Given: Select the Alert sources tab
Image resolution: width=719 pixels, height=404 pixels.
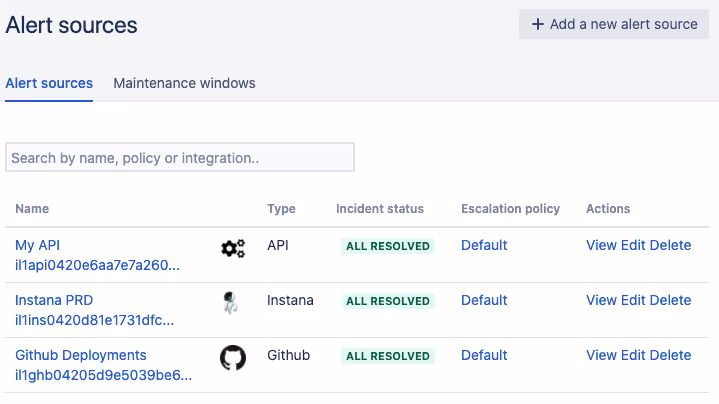Looking at the screenshot, I should click(49, 83).
